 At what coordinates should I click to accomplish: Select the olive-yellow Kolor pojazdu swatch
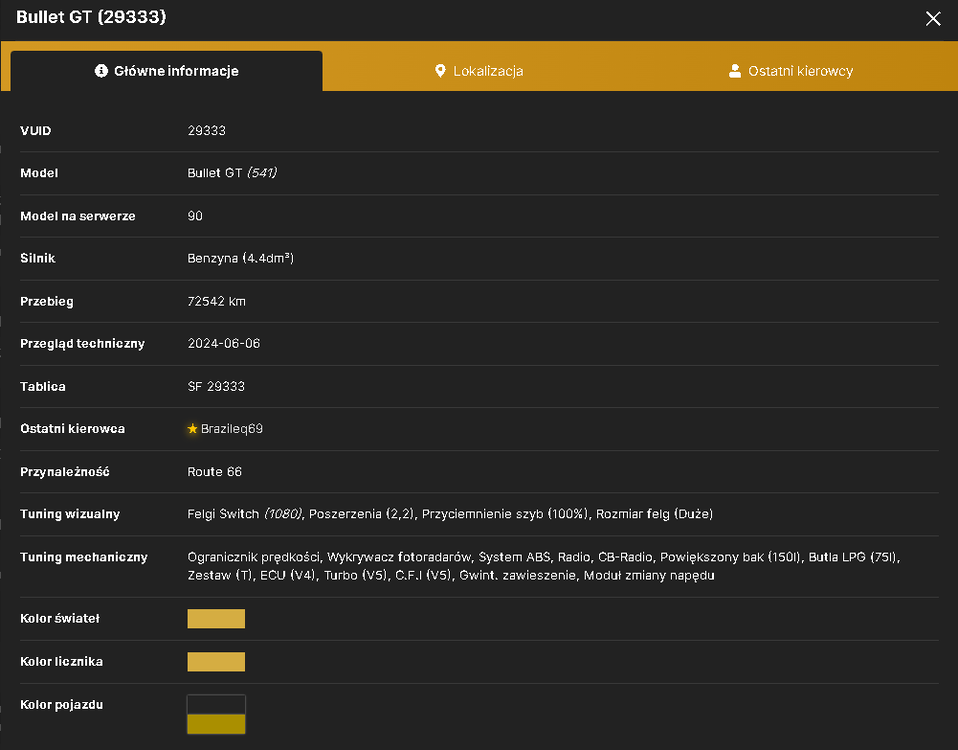(x=216, y=724)
